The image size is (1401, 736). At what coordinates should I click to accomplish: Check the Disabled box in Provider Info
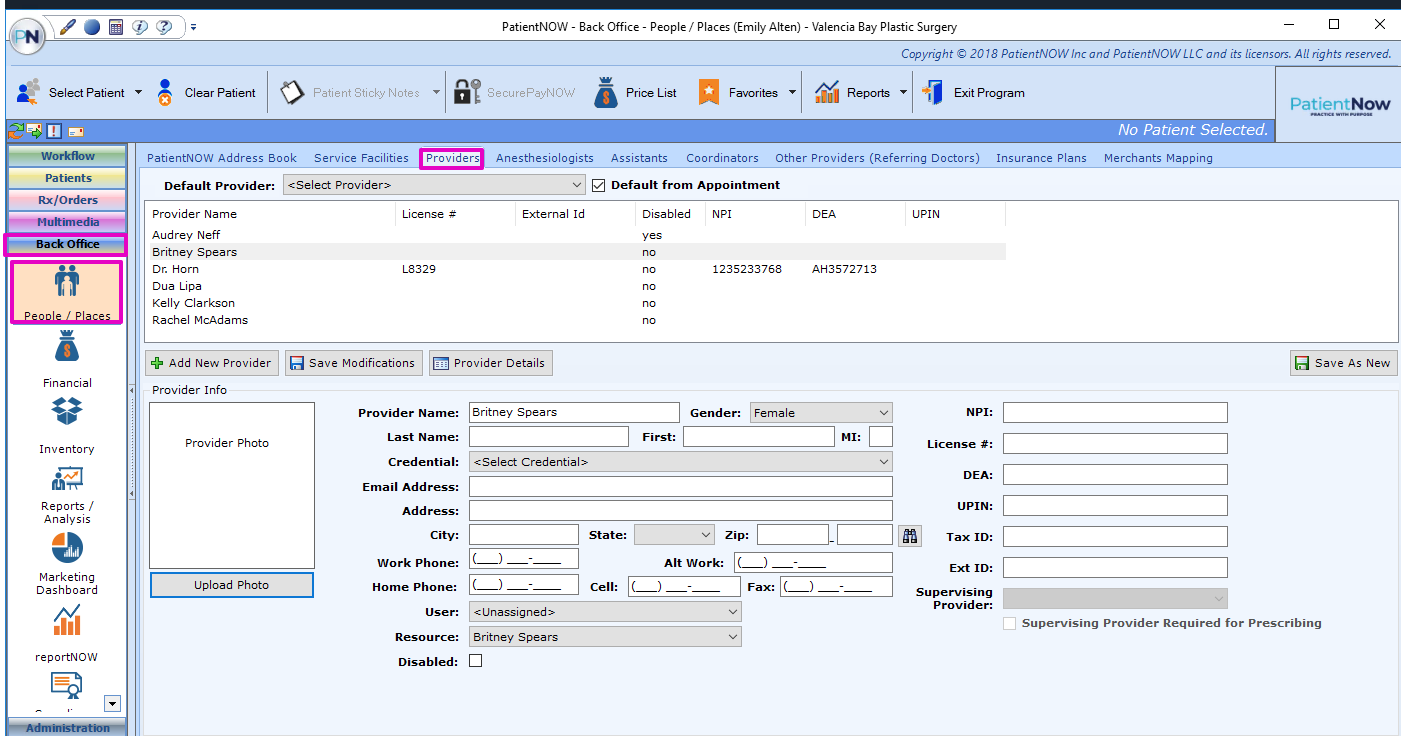[x=475, y=660]
